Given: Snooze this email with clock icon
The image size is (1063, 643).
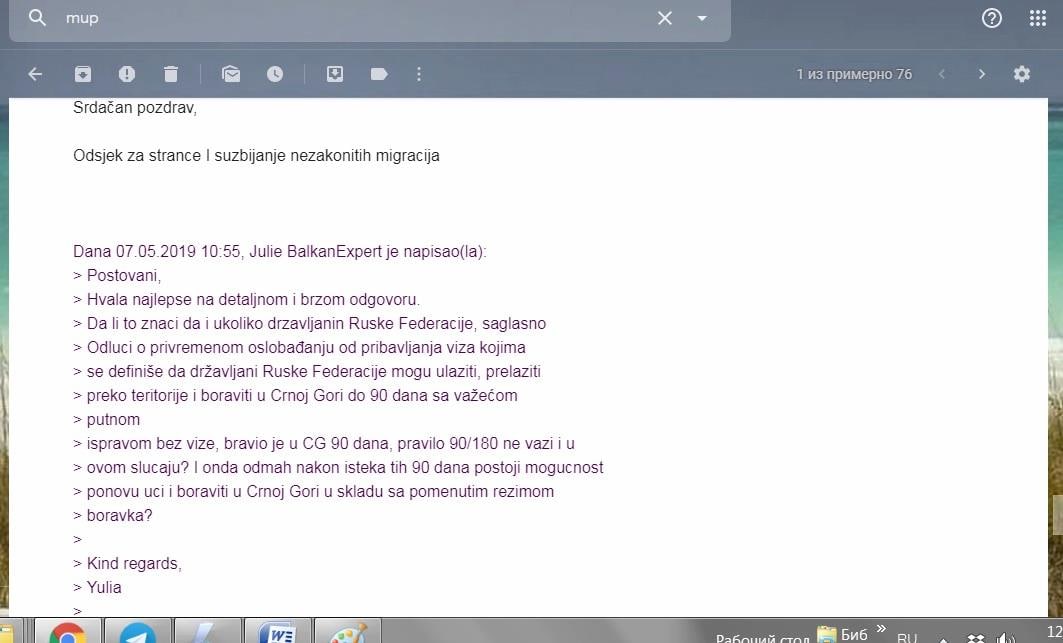Looking at the screenshot, I should (275, 74).
